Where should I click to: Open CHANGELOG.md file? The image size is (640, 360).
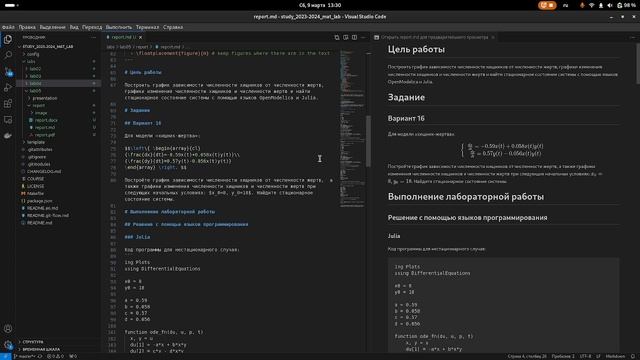point(44,171)
